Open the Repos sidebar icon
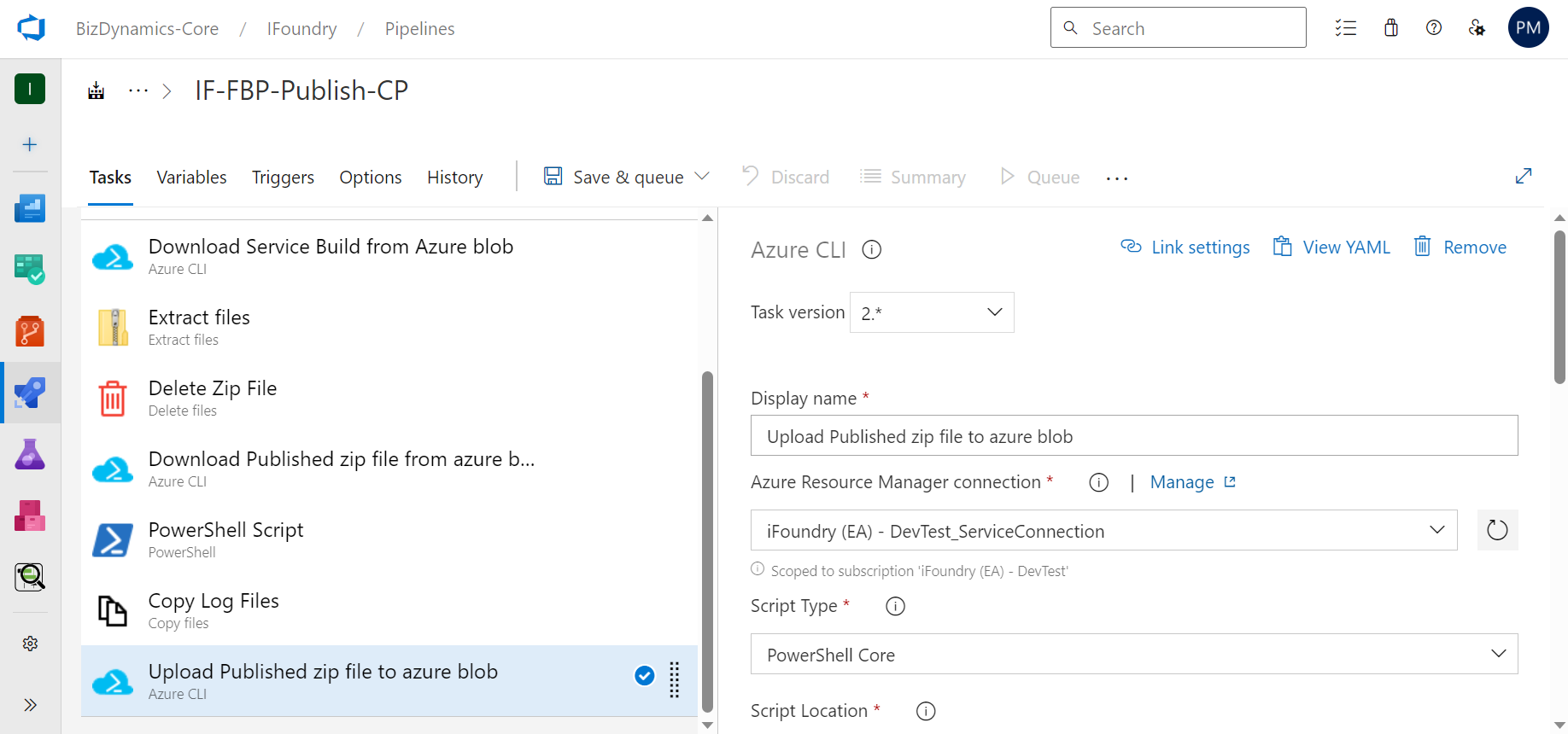 pos(30,331)
